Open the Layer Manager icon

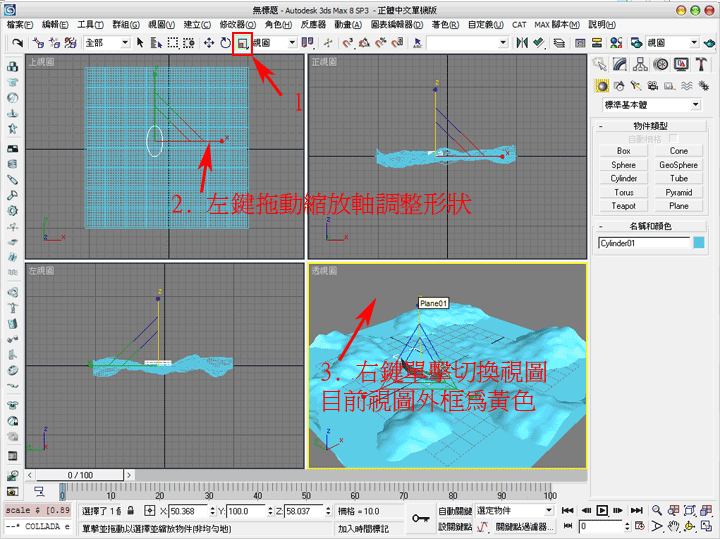(x=559, y=43)
